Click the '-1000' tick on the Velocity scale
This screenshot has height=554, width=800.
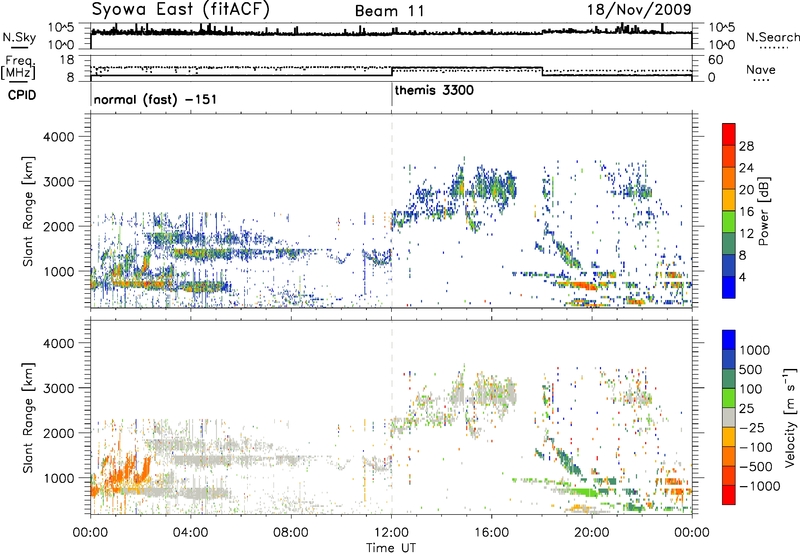tap(759, 486)
